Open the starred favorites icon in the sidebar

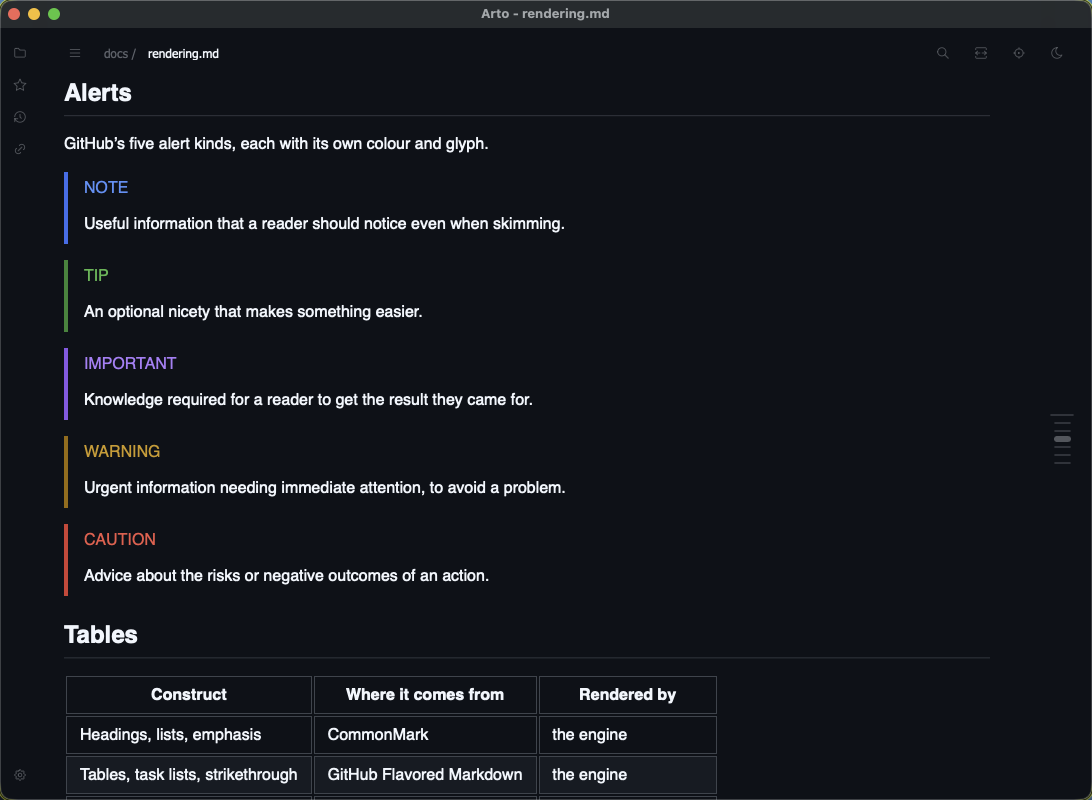[20, 85]
